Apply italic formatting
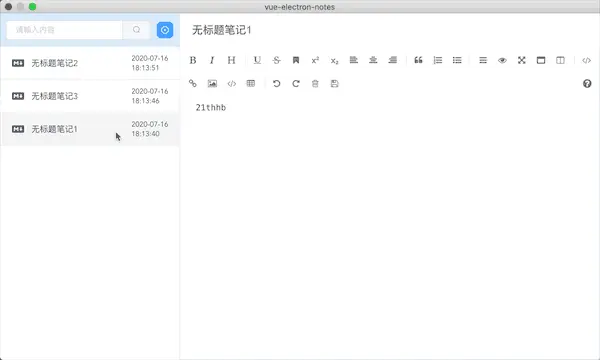 pos(212,60)
